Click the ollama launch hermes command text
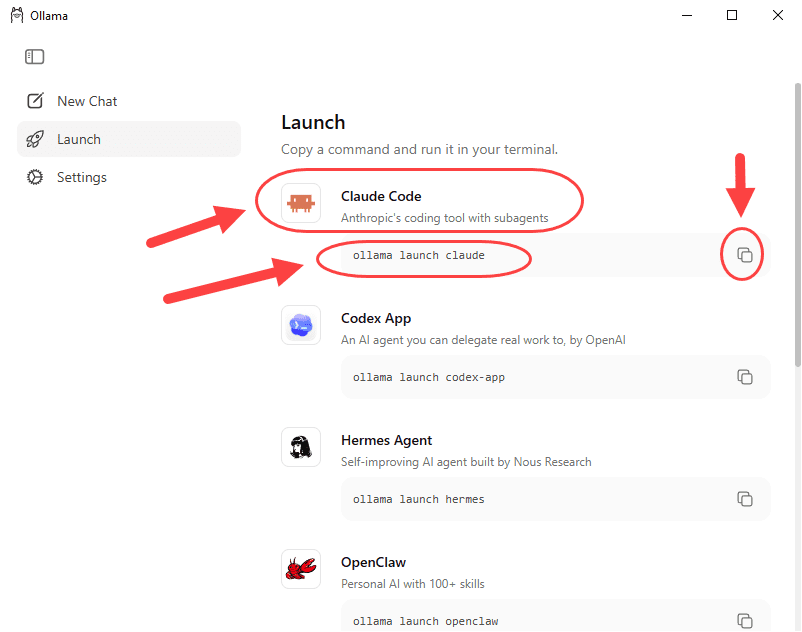The width and height of the screenshot is (802, 632). coord(418,499)
